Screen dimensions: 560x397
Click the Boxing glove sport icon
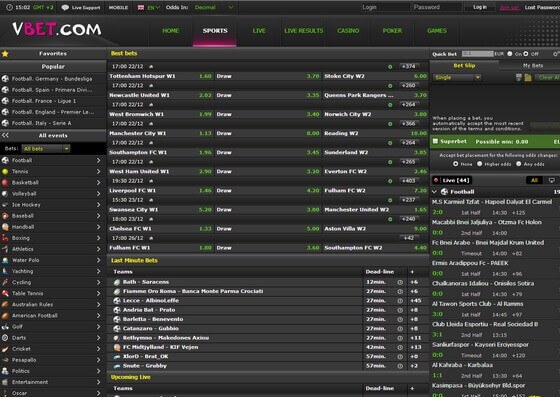pyautogui.click(x=5, y=238)
